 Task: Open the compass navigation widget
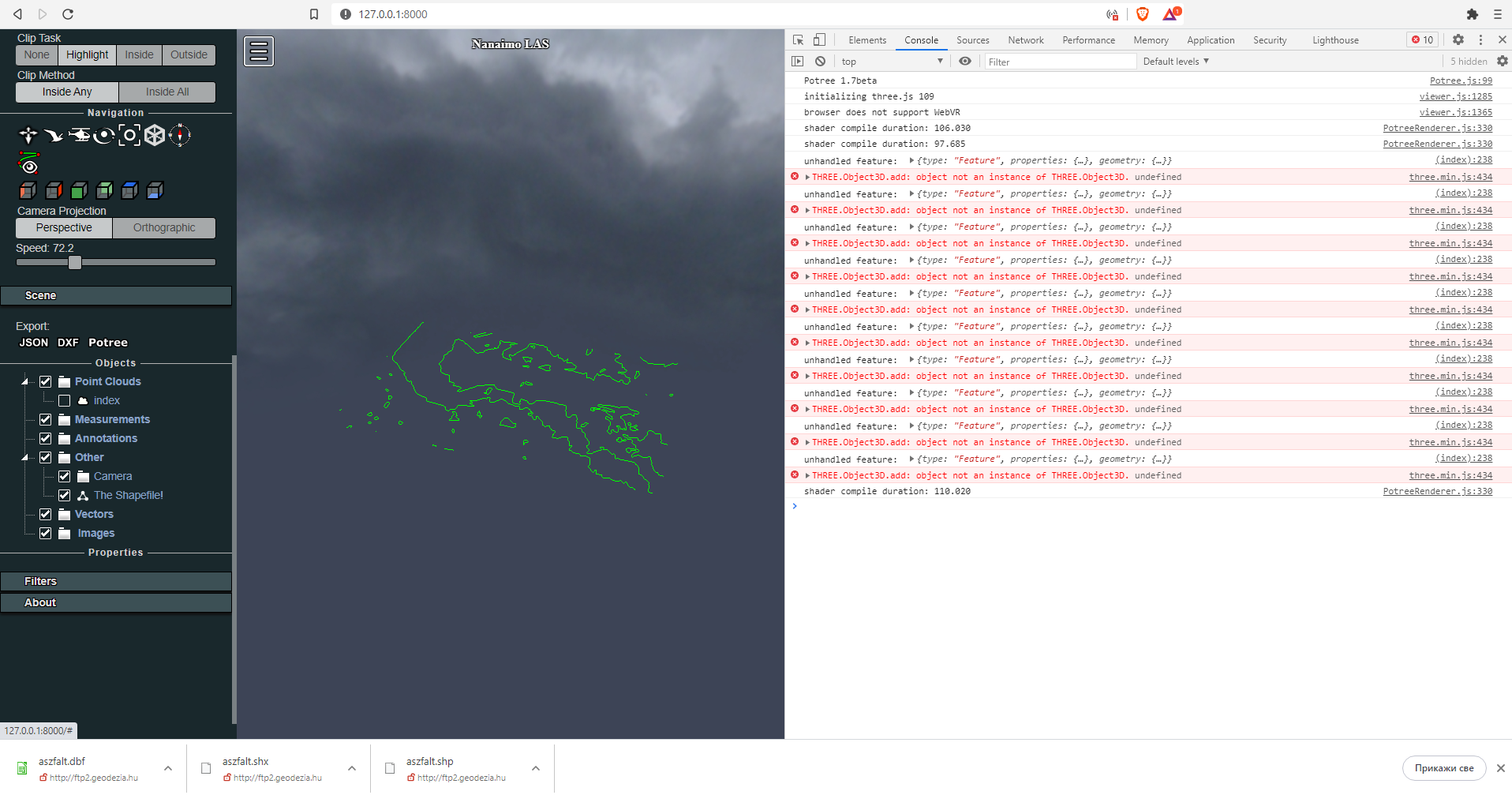click(180, 135)
